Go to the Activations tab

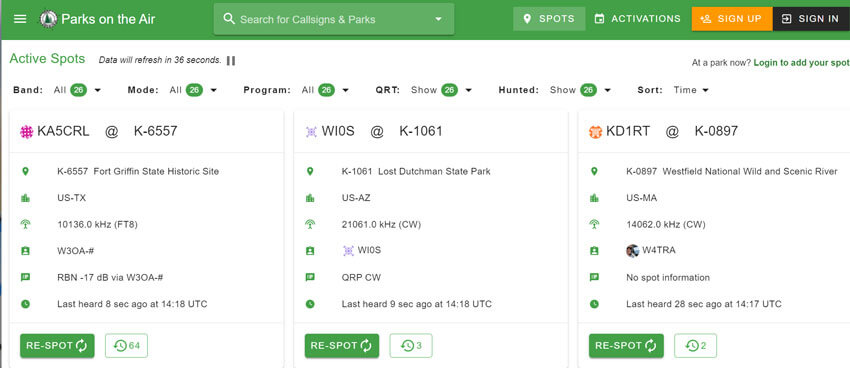pos(638,19)
